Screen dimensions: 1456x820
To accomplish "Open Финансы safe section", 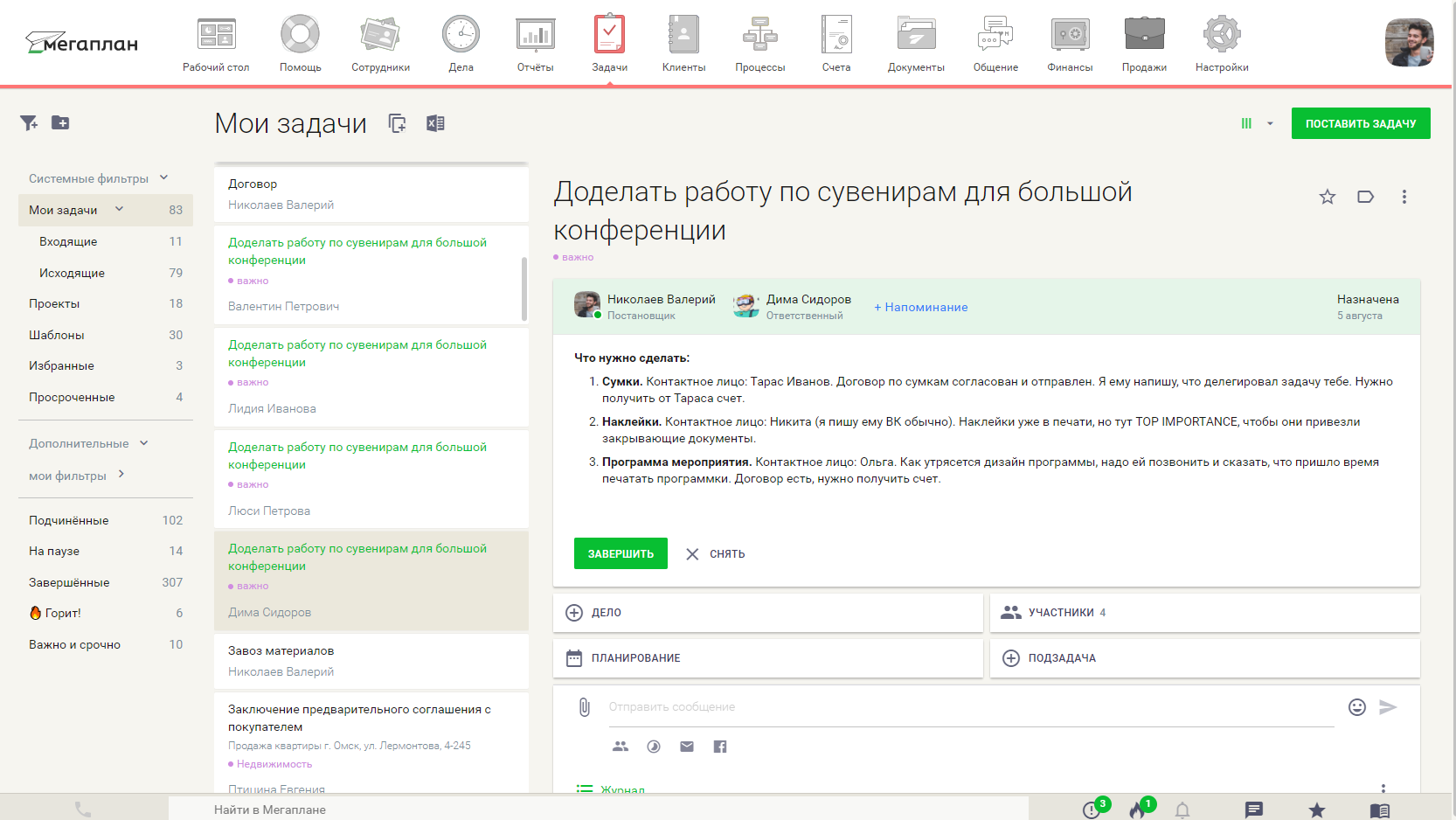I will 1070,44.
